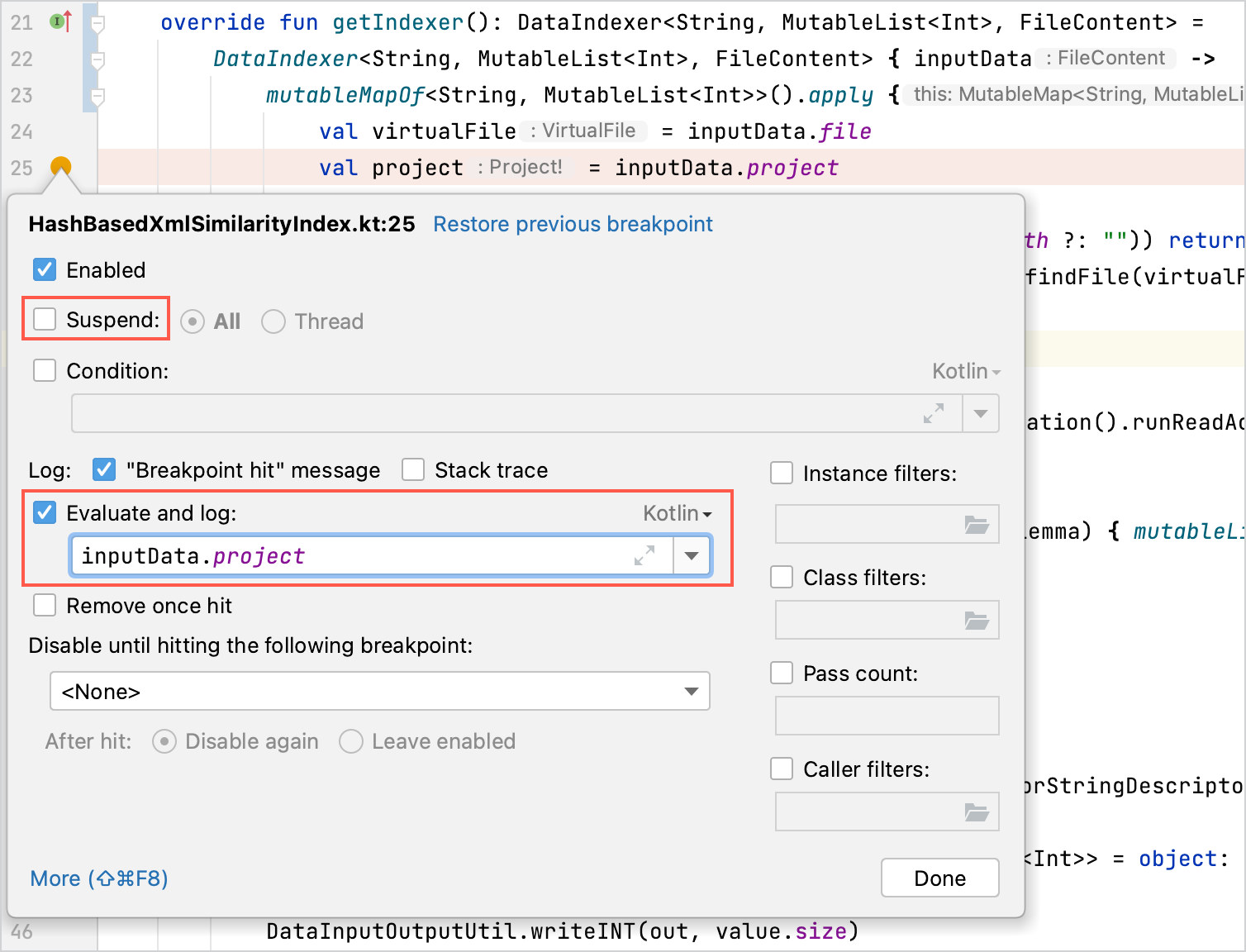Expand the <None> breakpoint dependency dropdown
The image size is (1246, 952).
[x=692, y=691]
